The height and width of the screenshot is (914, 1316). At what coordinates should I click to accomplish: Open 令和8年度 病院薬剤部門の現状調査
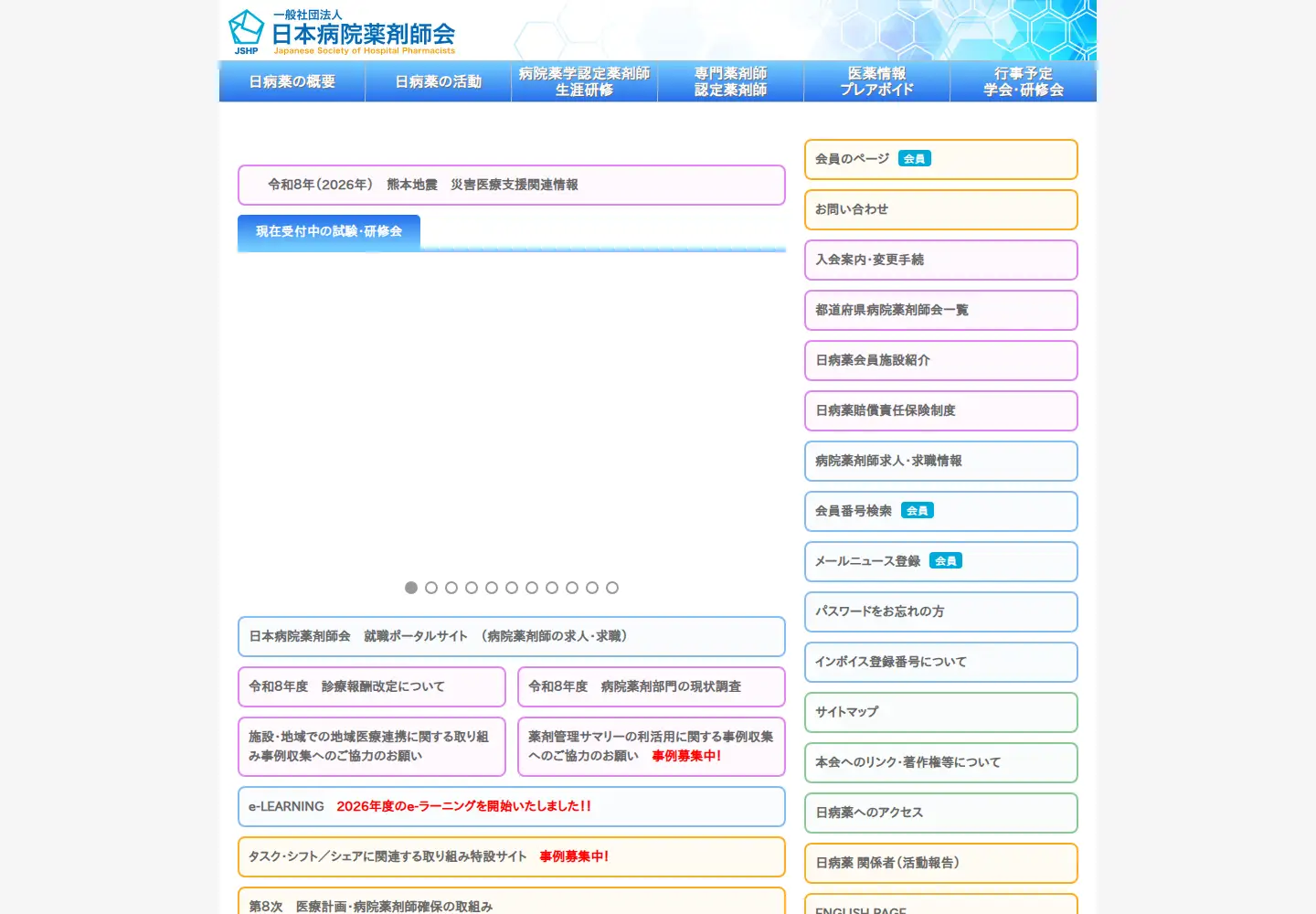click(x=652, y=686)
